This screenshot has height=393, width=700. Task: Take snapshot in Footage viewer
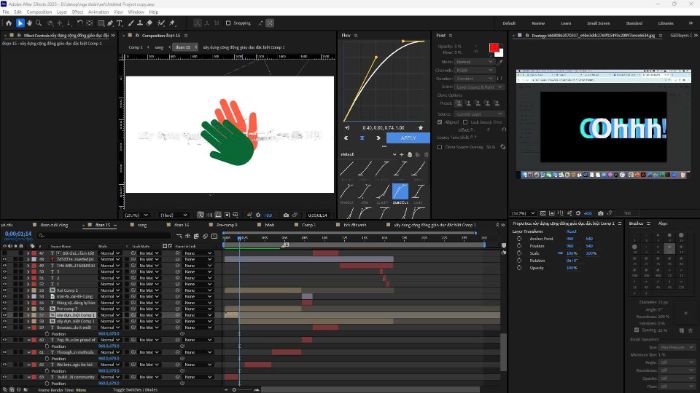point(600,213)
